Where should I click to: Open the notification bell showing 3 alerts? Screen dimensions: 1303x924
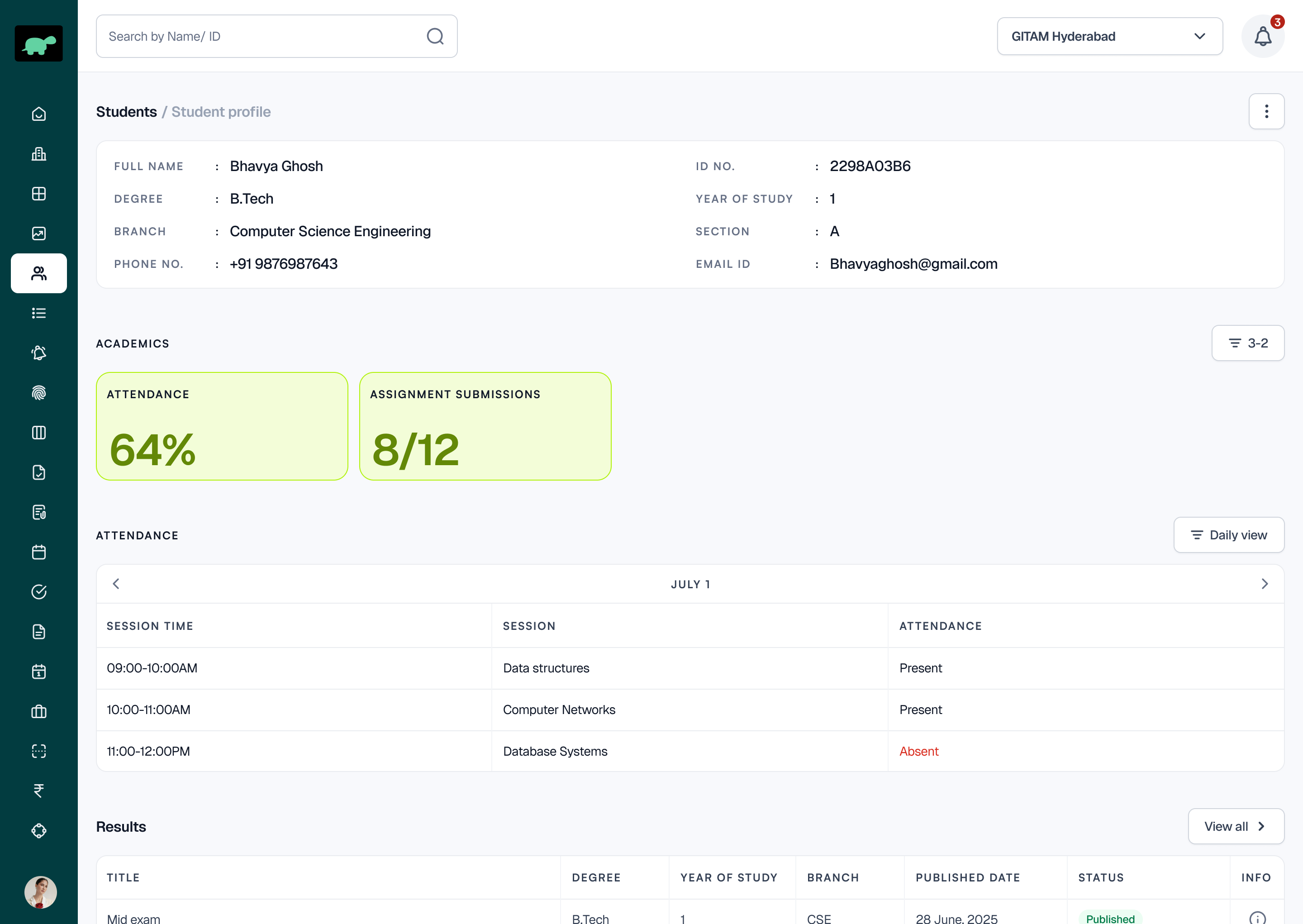(1263, 36)
